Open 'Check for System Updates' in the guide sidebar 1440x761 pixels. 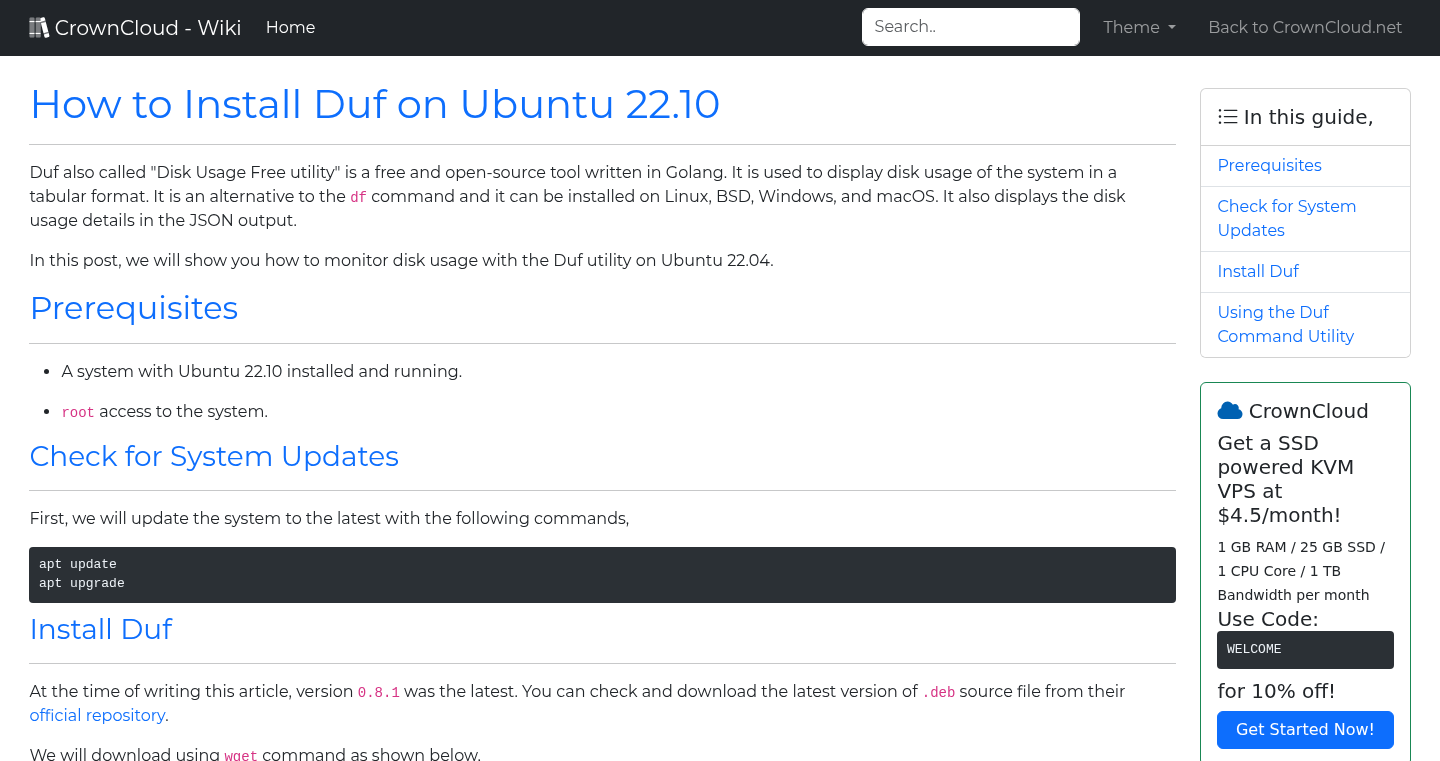(1287, 218)
